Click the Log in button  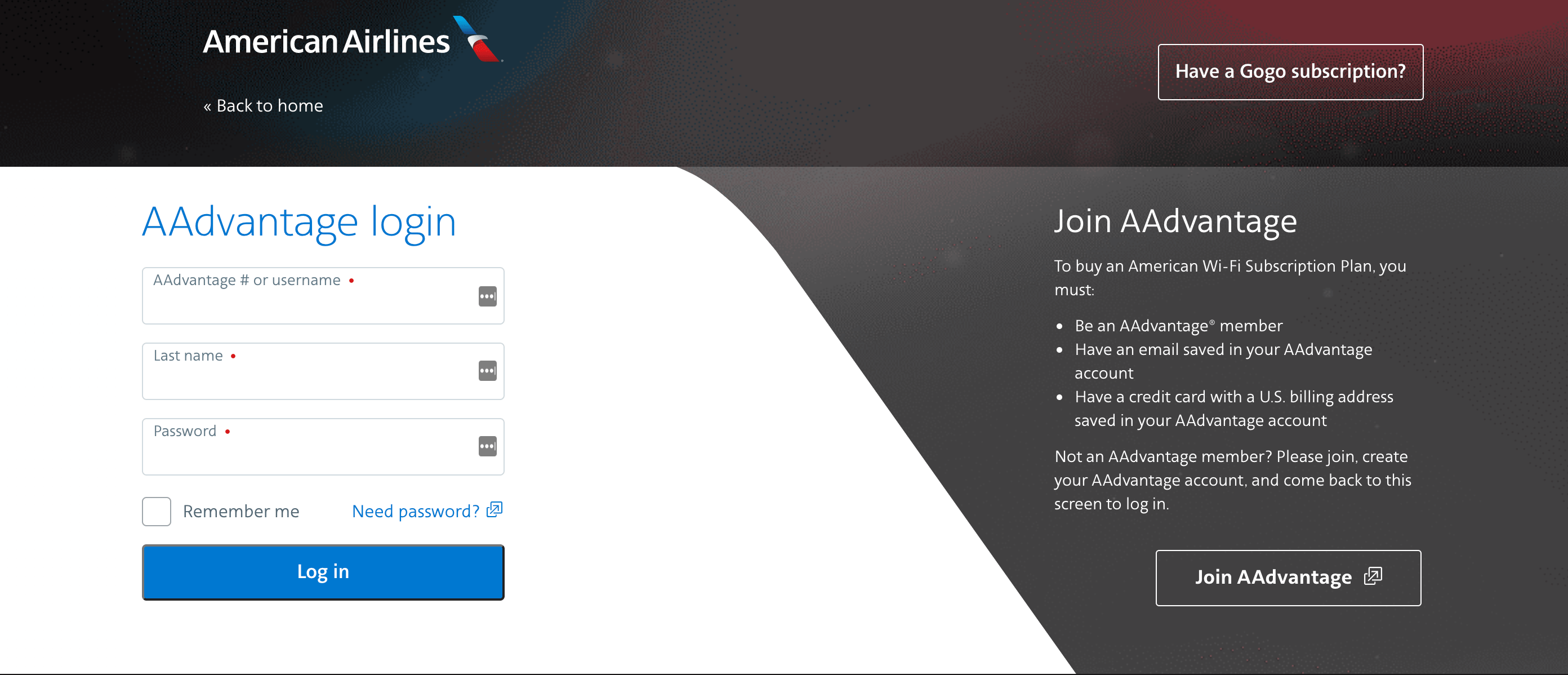322,571
